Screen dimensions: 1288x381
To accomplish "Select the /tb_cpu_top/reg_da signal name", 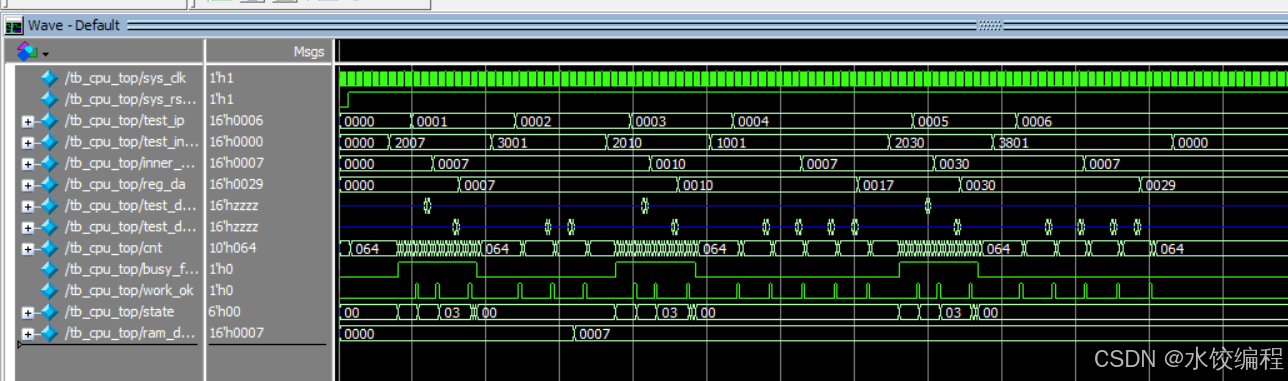I will click(125, 185).
